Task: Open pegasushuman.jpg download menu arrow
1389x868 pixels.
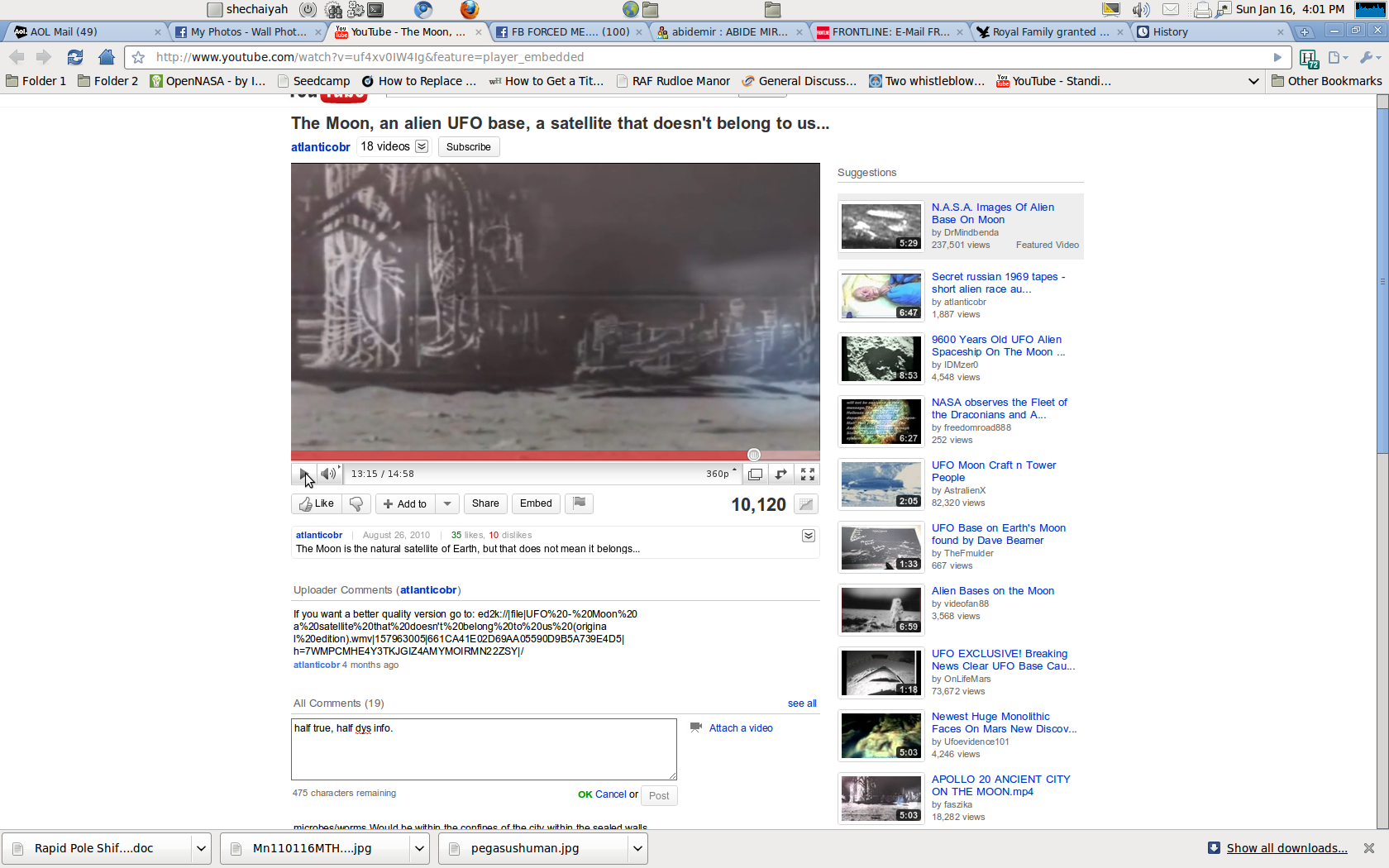Action: (637, 849)
